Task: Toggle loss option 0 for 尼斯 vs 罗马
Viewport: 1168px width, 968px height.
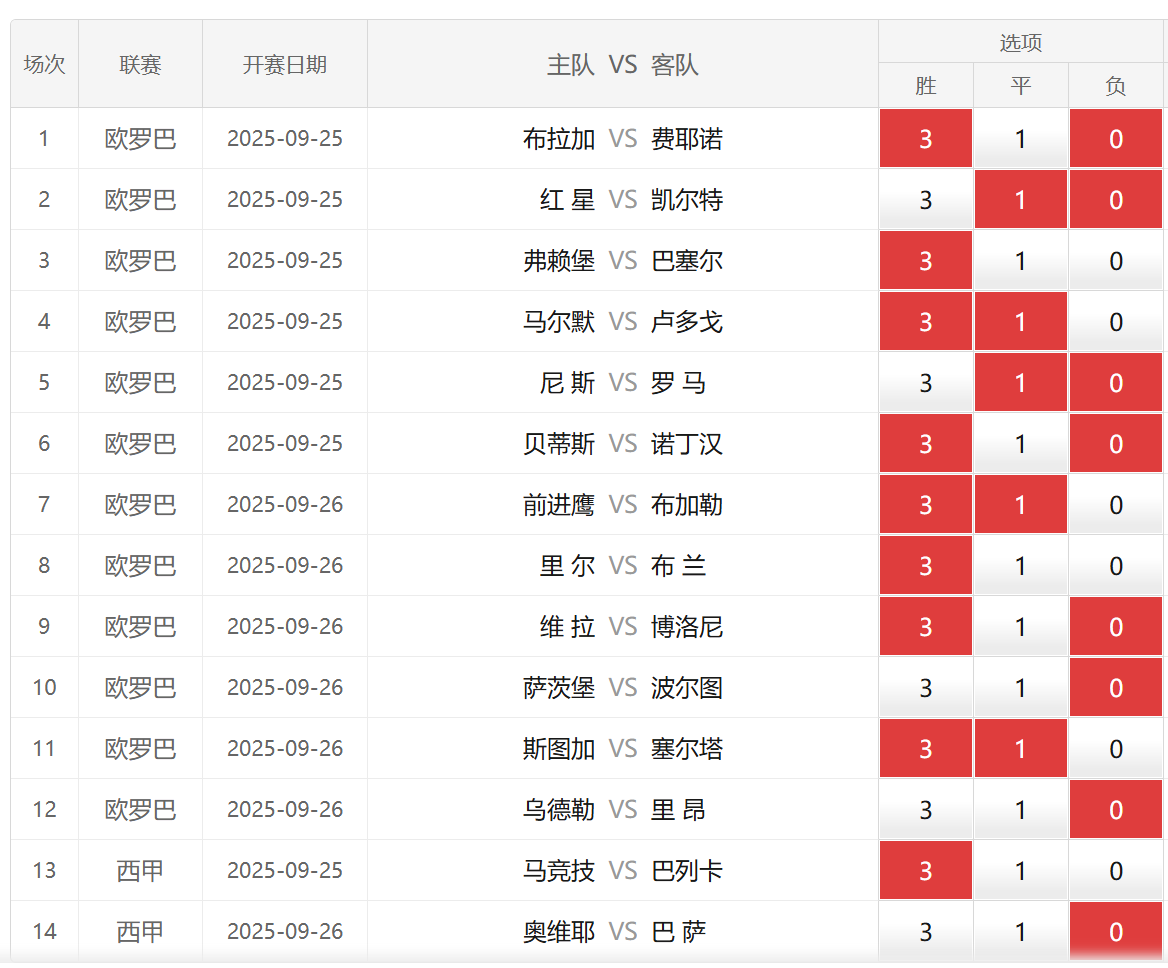Action: (x=1115, y=383)
